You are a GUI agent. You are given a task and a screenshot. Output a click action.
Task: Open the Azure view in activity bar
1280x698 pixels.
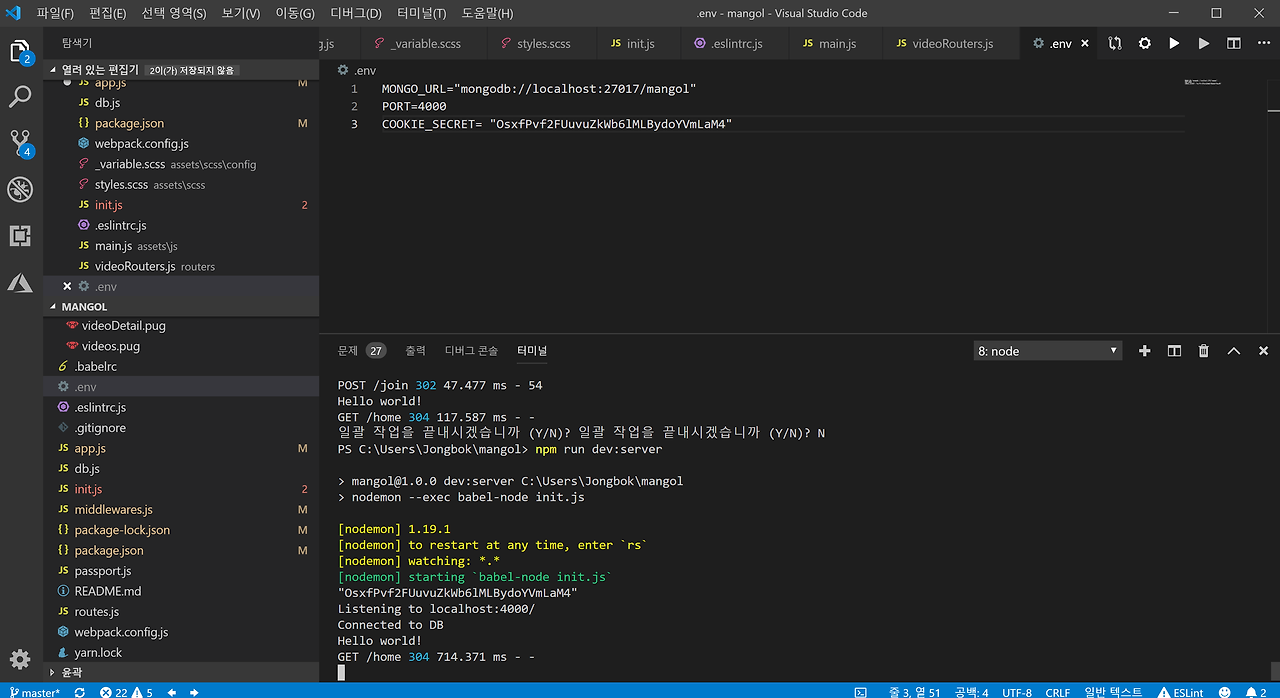tap(20, 283)
